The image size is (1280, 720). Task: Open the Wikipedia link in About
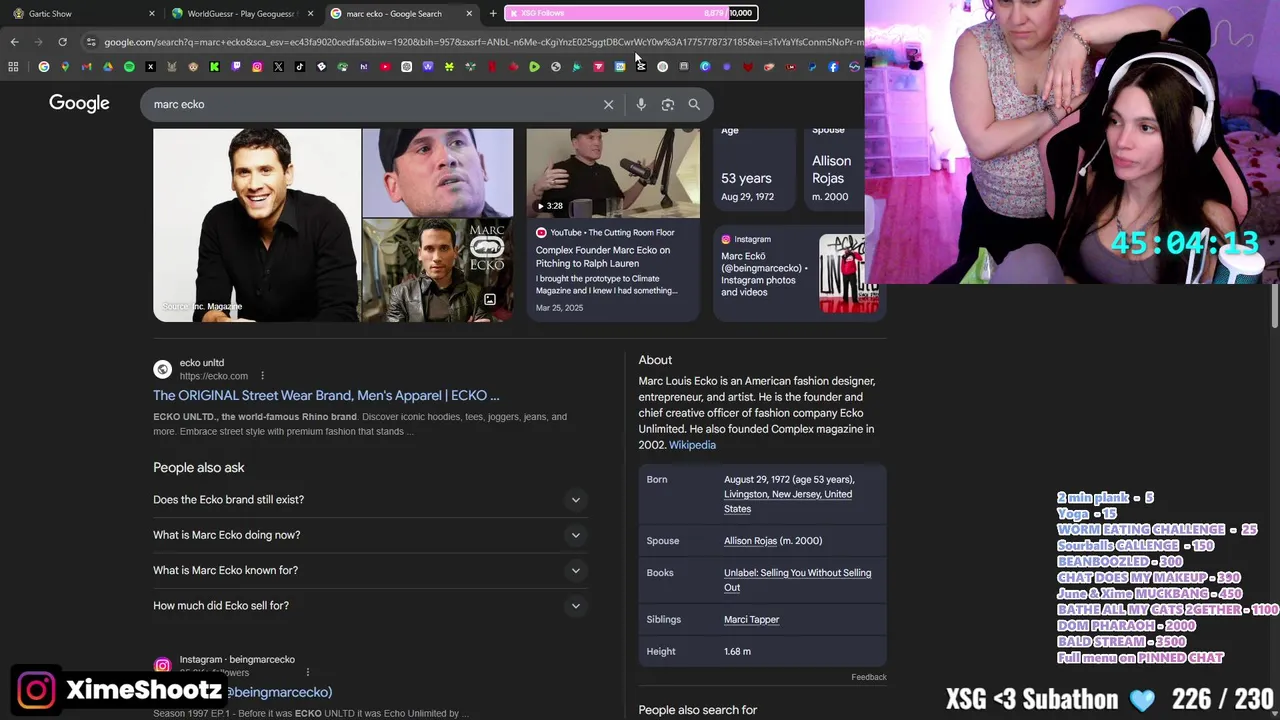pyautogui.click(x=692, y=445)
